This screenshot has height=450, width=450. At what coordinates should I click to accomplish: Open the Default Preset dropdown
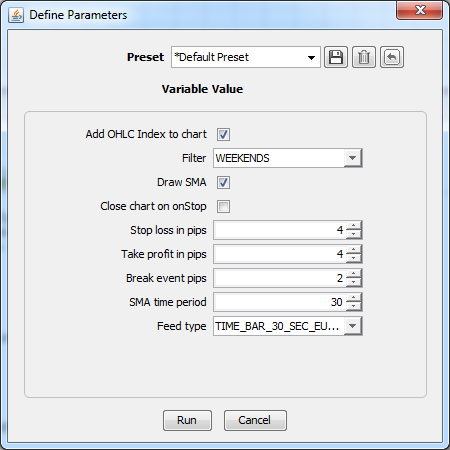(x=246, y=57)
